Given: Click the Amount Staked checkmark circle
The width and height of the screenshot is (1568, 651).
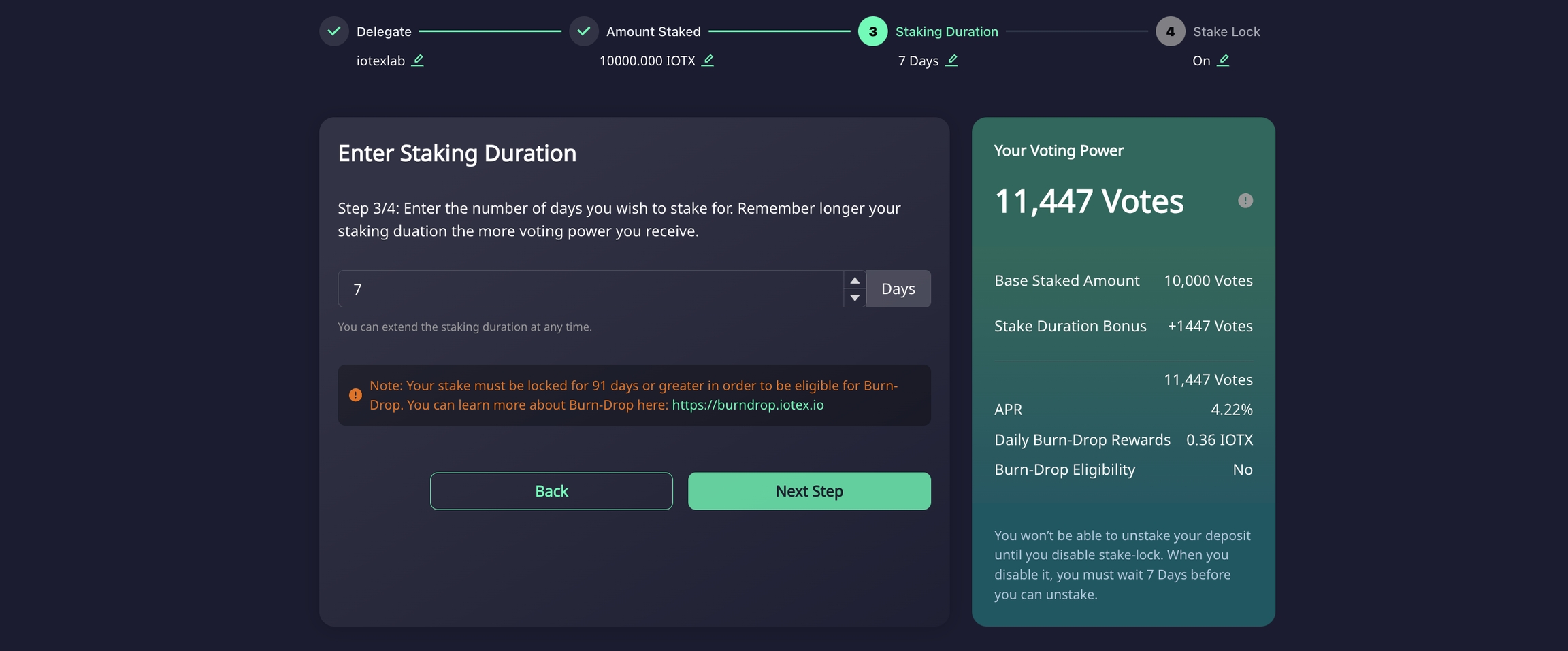Looking at the screenshot, I should click(584, 31).
